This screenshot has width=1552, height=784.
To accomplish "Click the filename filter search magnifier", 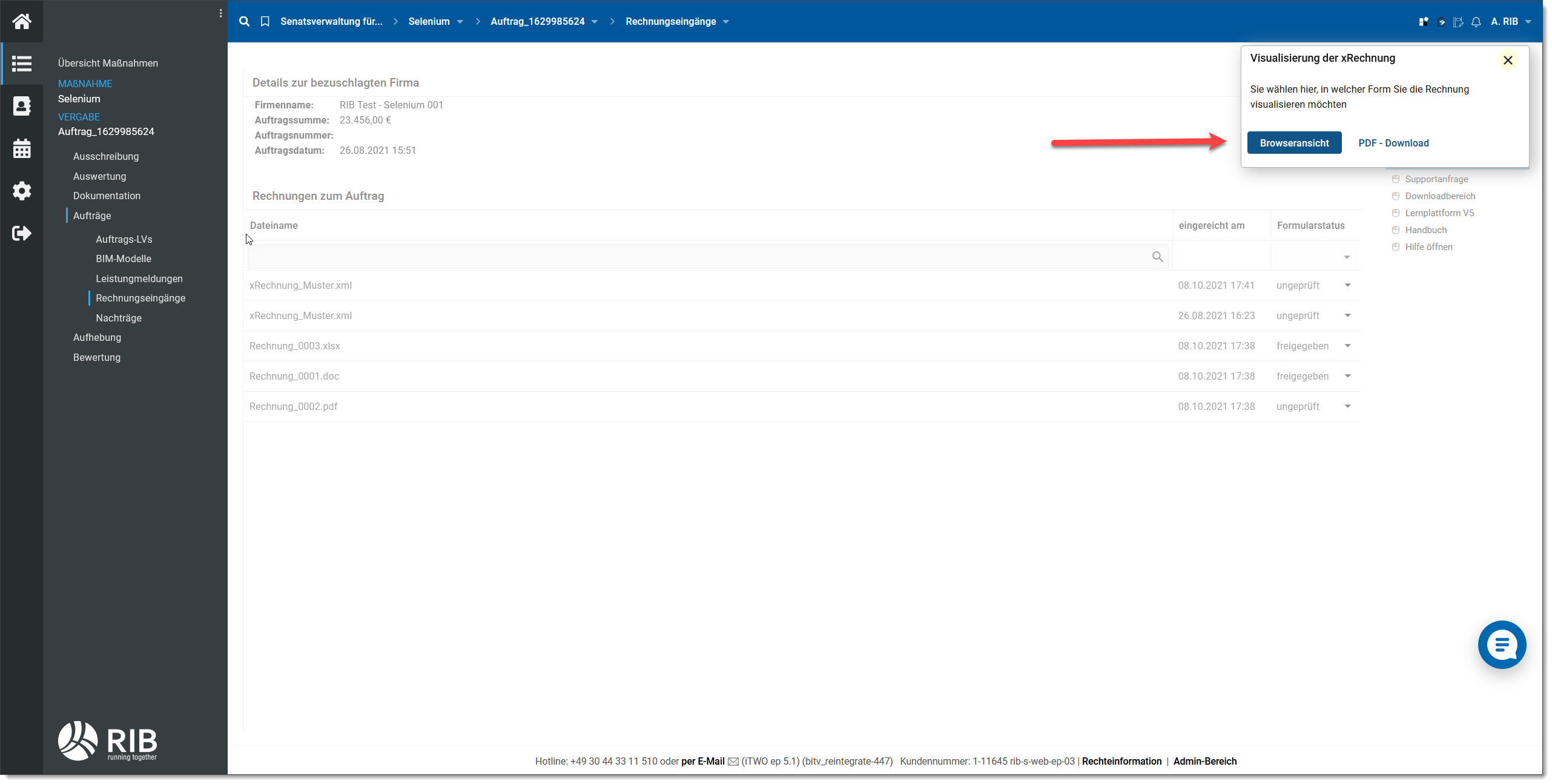I will (1157, 257).
